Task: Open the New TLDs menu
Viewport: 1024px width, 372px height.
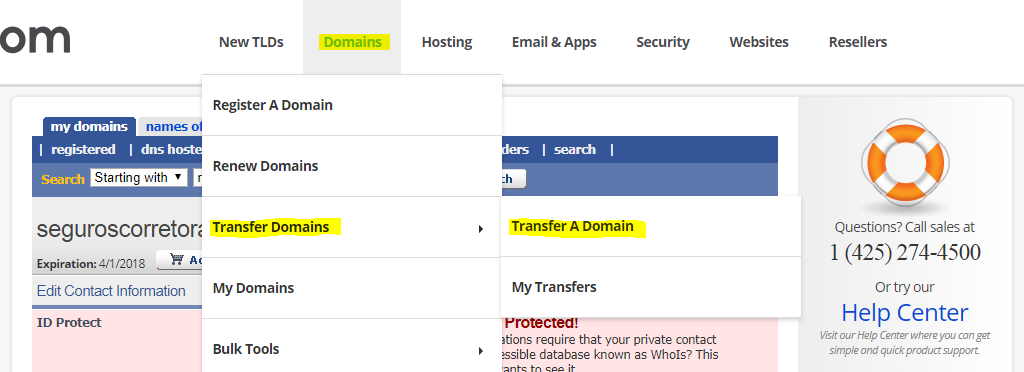Action: click(251, 42)
